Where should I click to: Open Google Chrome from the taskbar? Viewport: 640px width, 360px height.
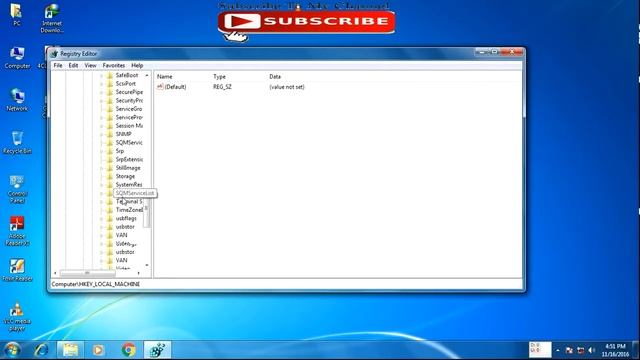click(x=129, y=350)
